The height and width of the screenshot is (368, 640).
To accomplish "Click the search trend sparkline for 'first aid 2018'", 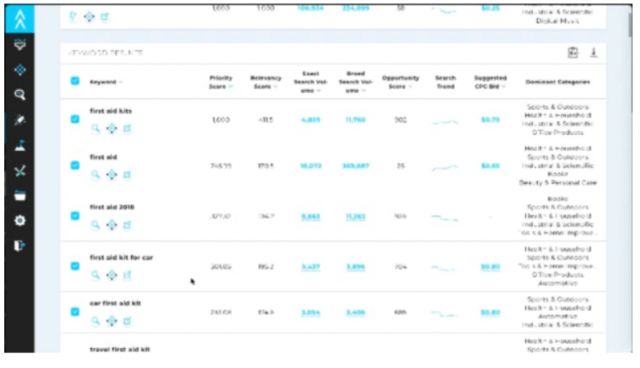I will [445, 218].
